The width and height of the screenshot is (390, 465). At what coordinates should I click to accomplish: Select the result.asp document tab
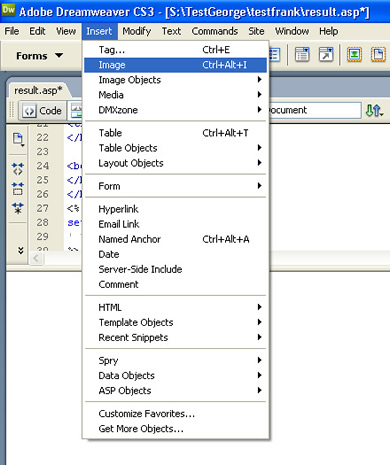click(x=38, y=90)
